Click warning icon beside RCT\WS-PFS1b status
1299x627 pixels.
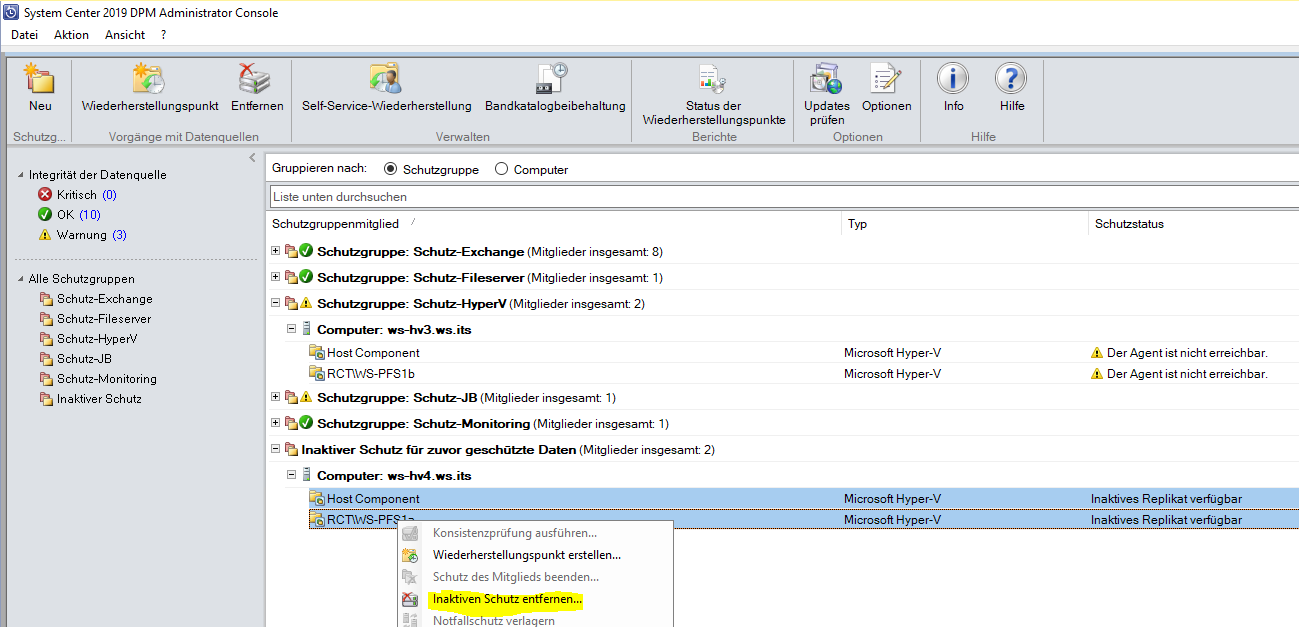click(x=1097, y=374)
